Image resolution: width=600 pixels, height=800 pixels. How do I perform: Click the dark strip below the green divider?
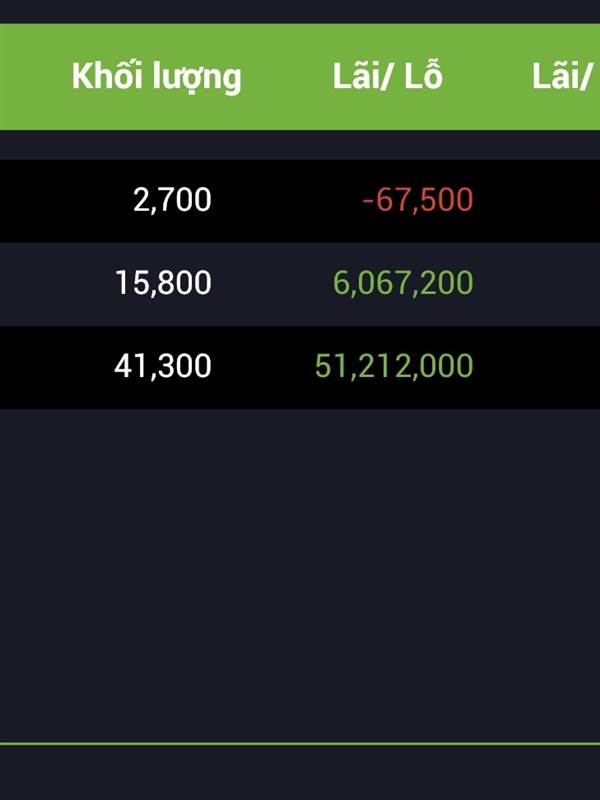pyautogui.click(x=300, y=773)
